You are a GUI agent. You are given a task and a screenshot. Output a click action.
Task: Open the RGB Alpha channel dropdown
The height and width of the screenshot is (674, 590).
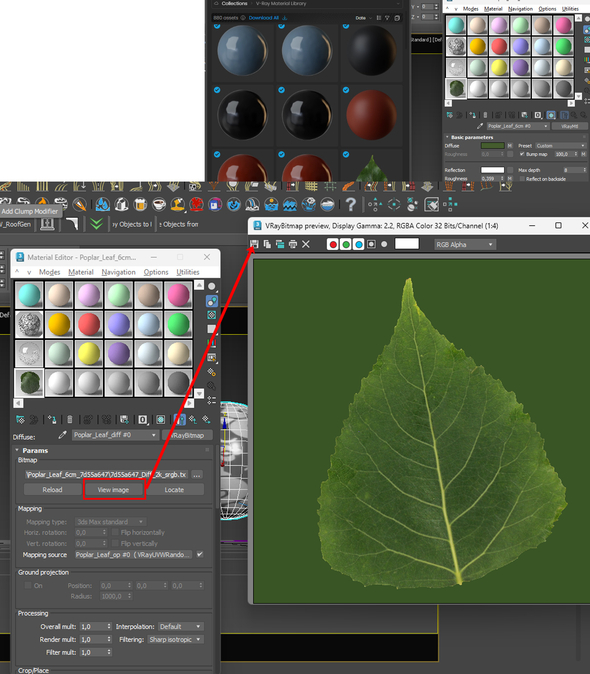(x=465, y=244)
